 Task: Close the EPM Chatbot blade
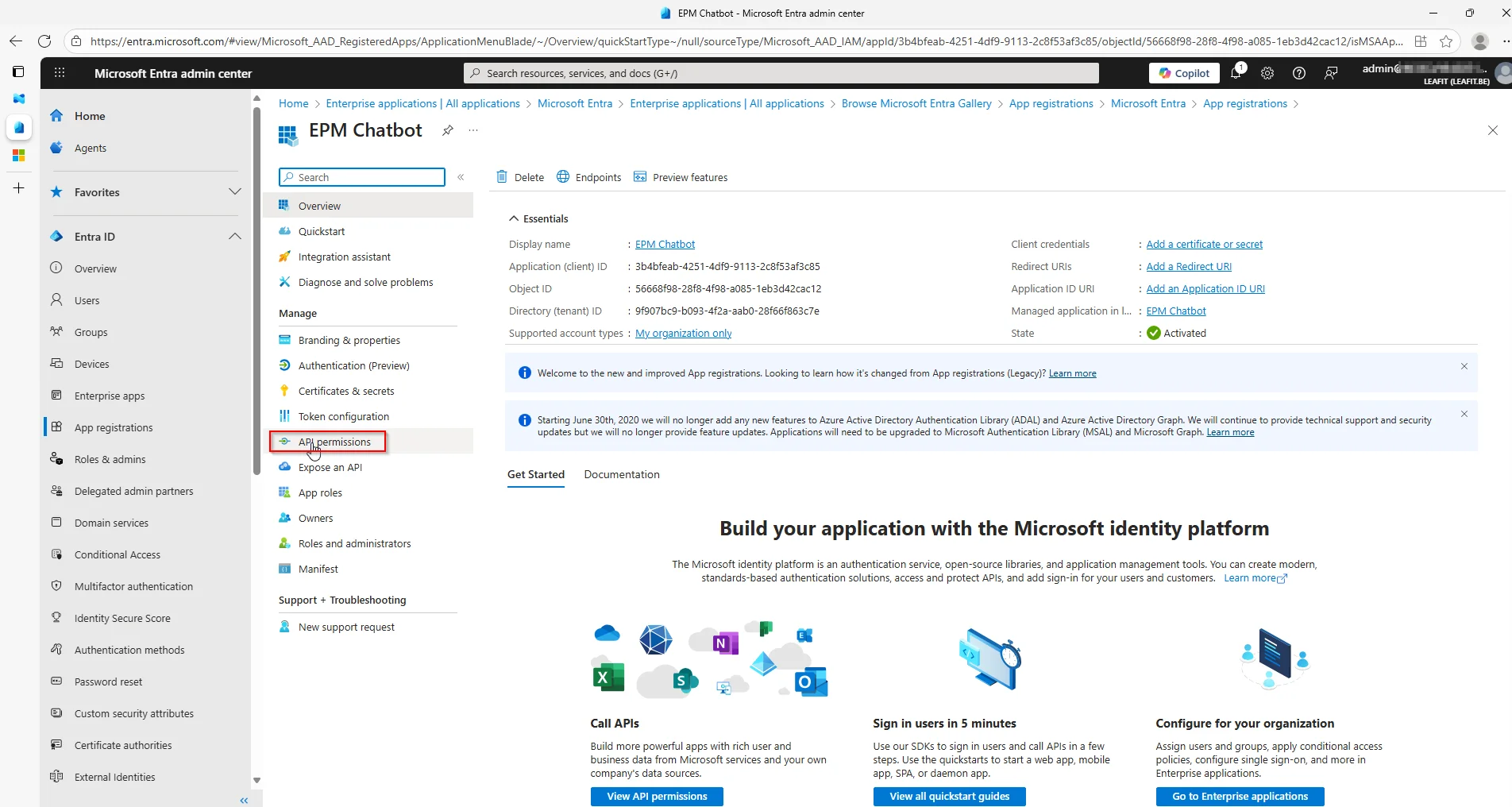click(x=1493, y=130)
